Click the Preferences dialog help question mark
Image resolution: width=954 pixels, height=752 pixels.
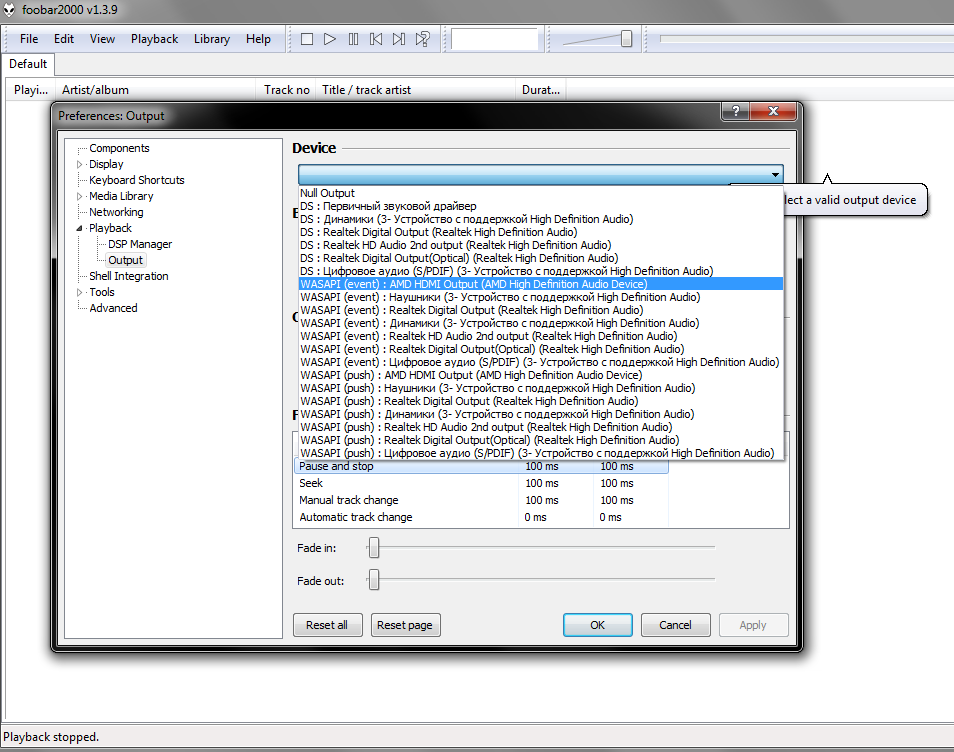point(736,111)
